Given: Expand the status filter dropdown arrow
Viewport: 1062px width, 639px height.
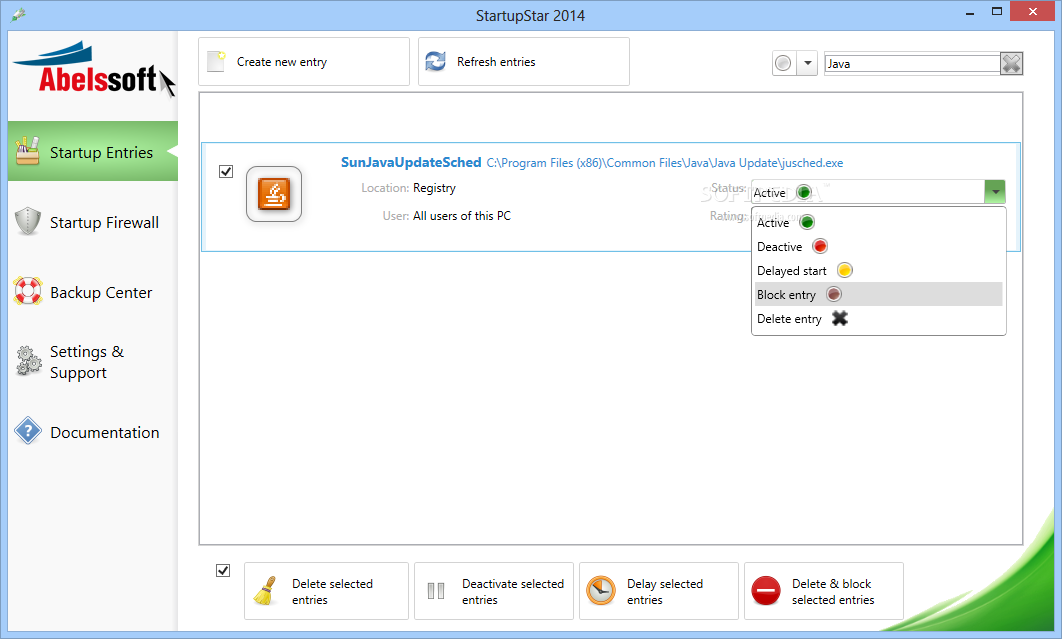Looking at the screenshot, I should [x=807, y=64].
